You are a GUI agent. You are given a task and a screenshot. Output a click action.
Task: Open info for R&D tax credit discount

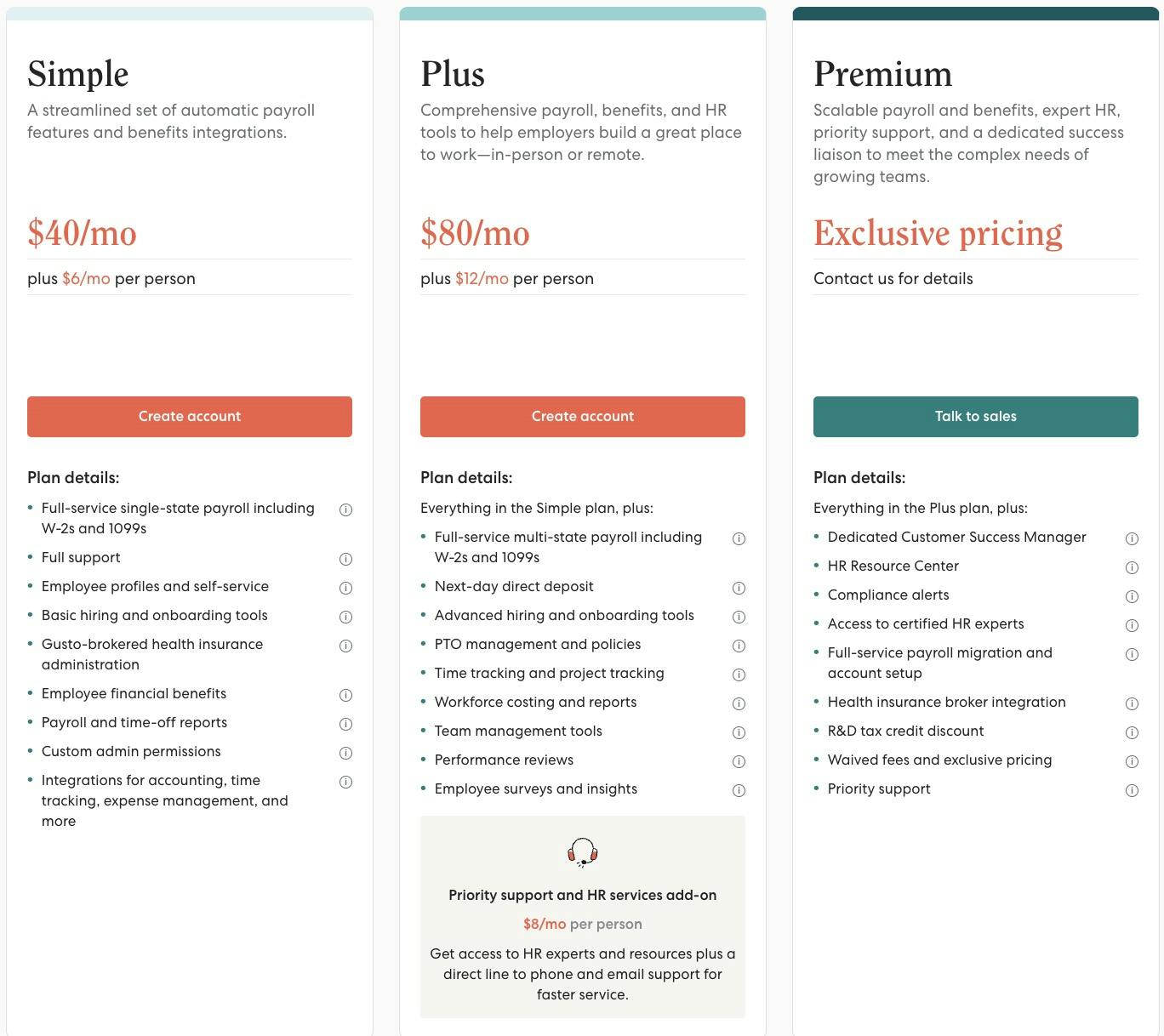pos(1132,732)
